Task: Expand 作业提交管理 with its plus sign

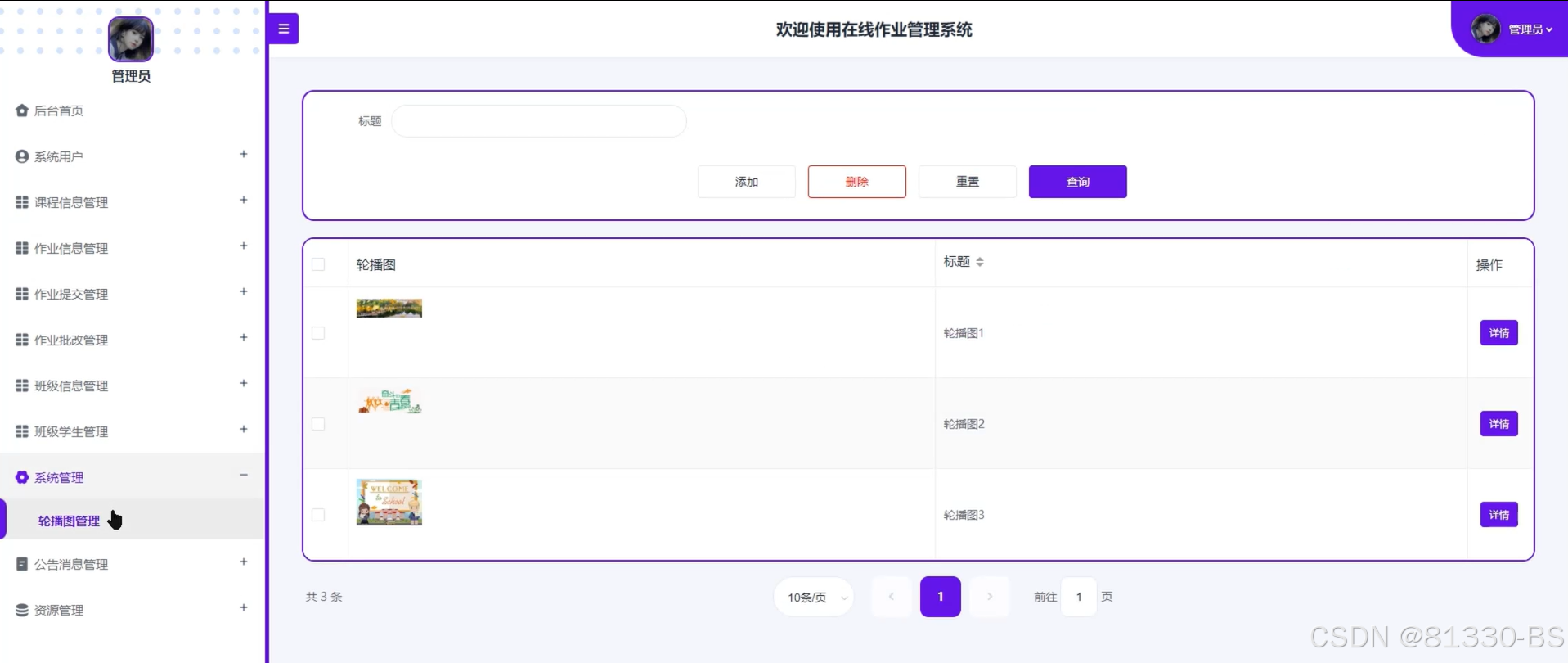Action: tap(244, 291)
